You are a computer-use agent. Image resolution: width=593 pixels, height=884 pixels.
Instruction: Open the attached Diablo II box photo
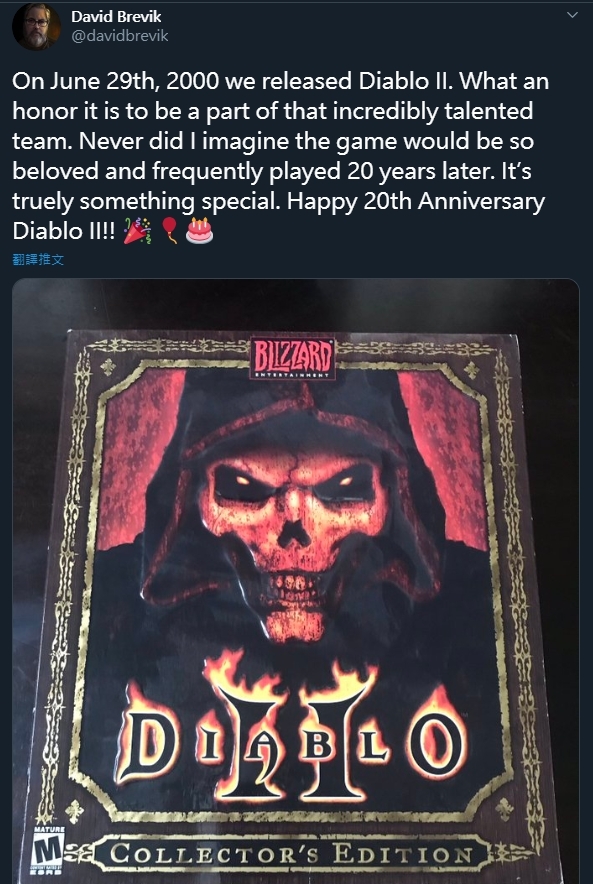[x=296, y=581]
